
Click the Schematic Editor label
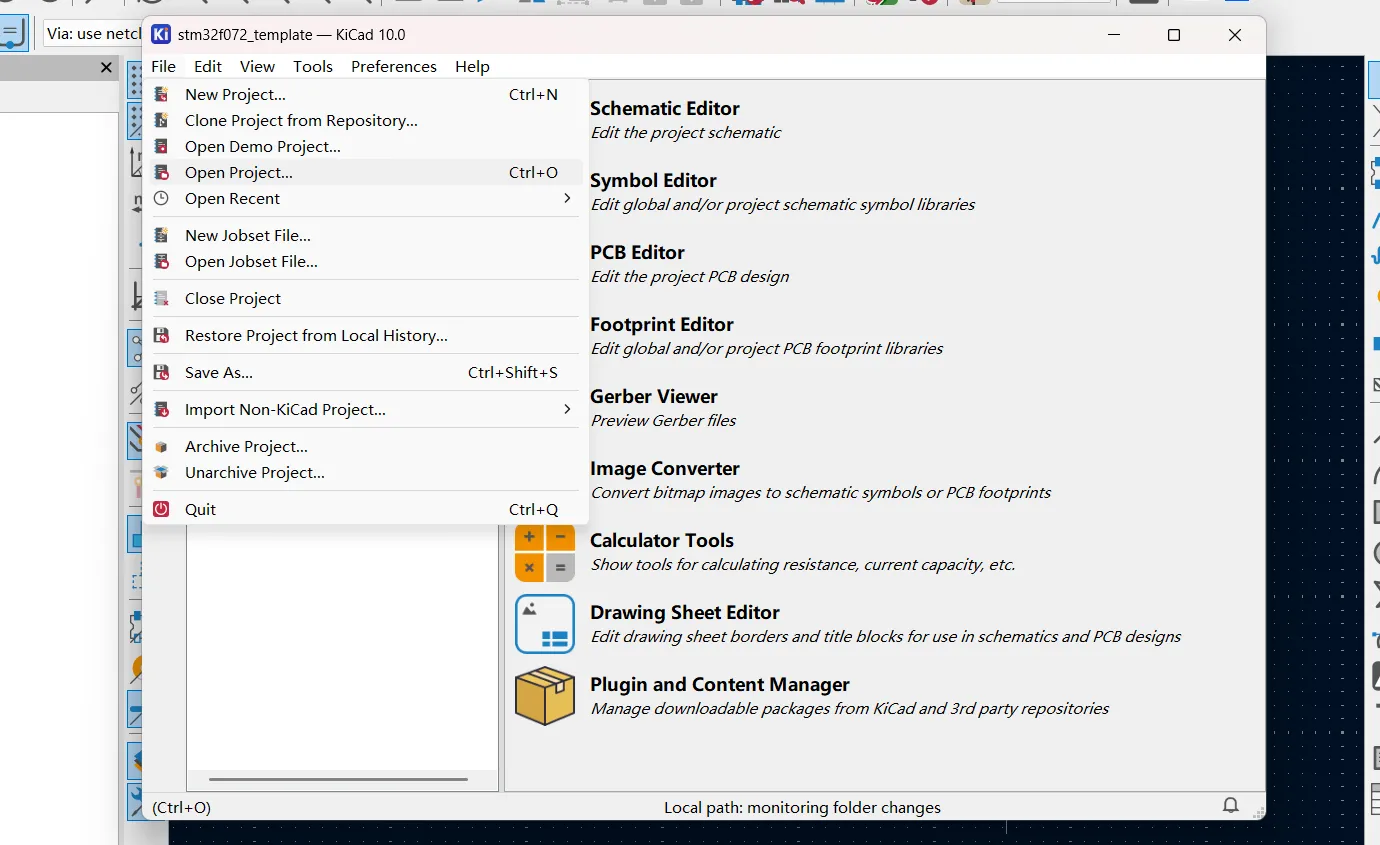(665, 108)
